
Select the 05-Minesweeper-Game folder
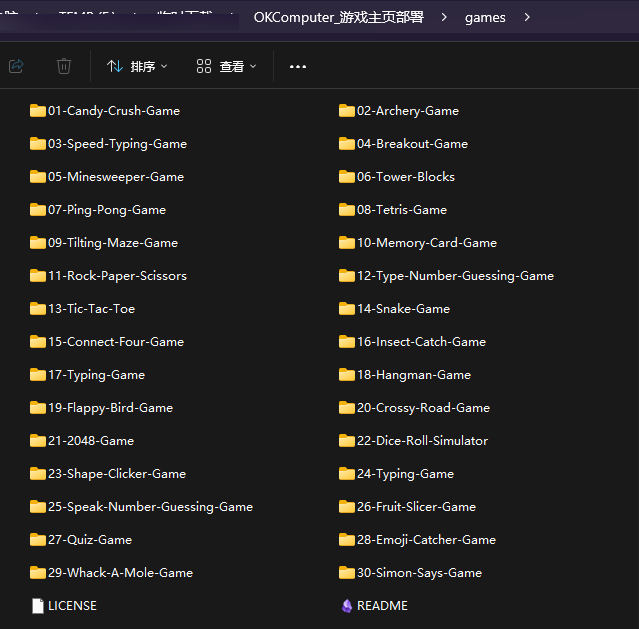pos(115,177)
